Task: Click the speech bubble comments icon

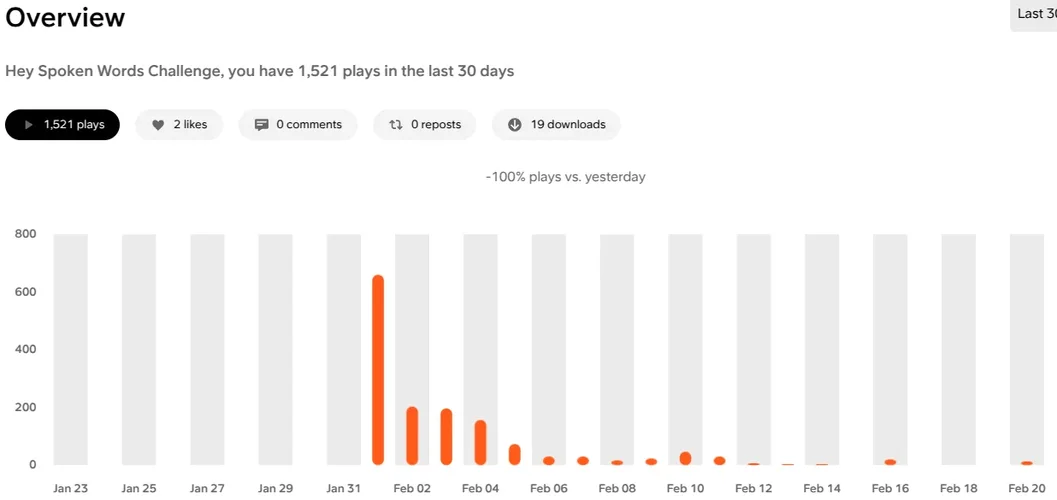Action: [x=262, y=125]
